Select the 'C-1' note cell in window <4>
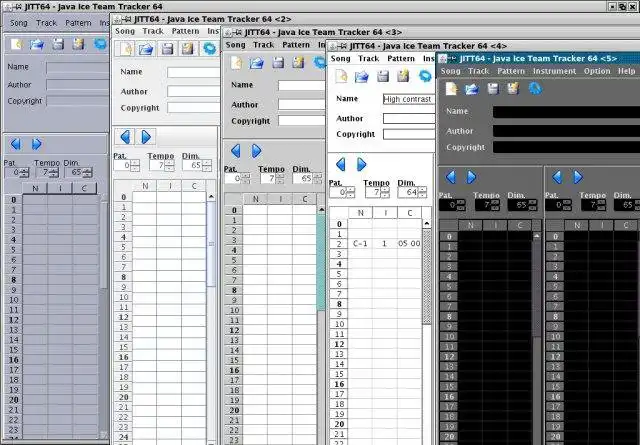This screenshot has height=445, width=640. click(x=360, y=243)
